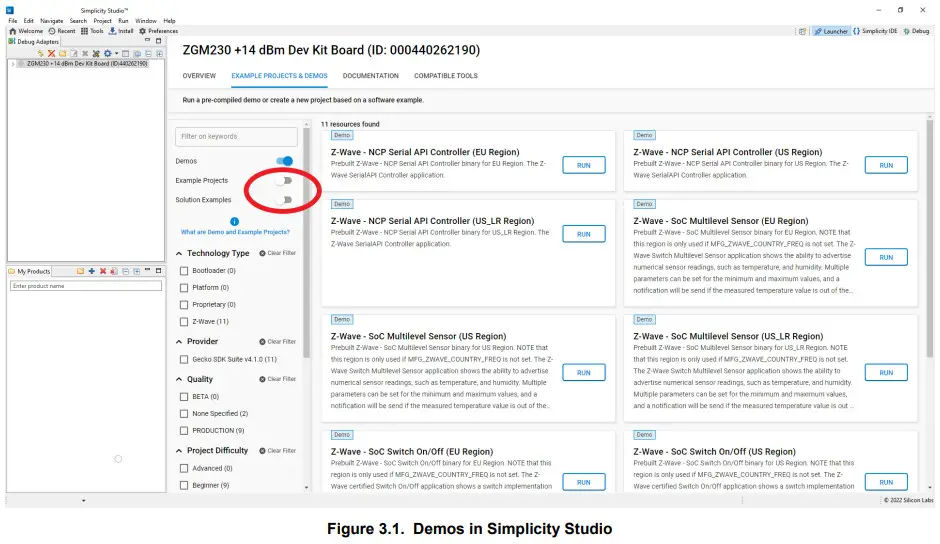940x544 pixels.
Task: Click the Install download toolbar item
Action: [120, 31]
